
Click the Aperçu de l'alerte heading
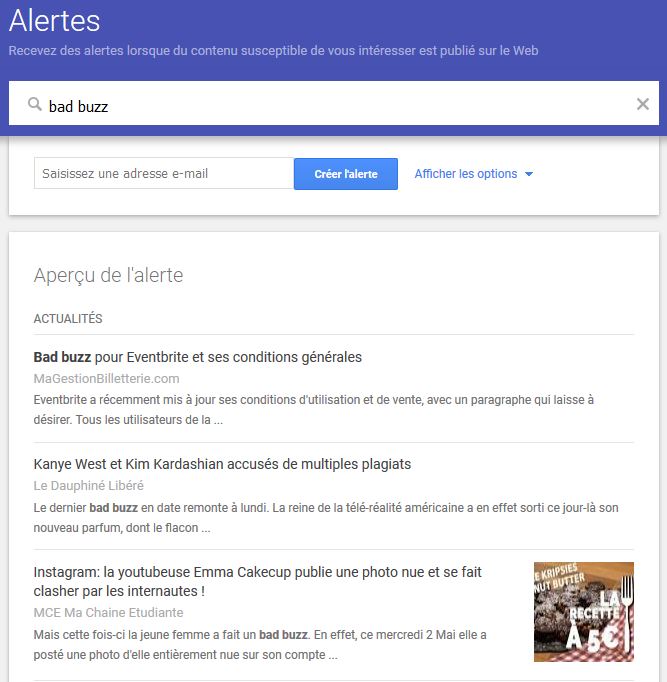(x=108, y=275)
